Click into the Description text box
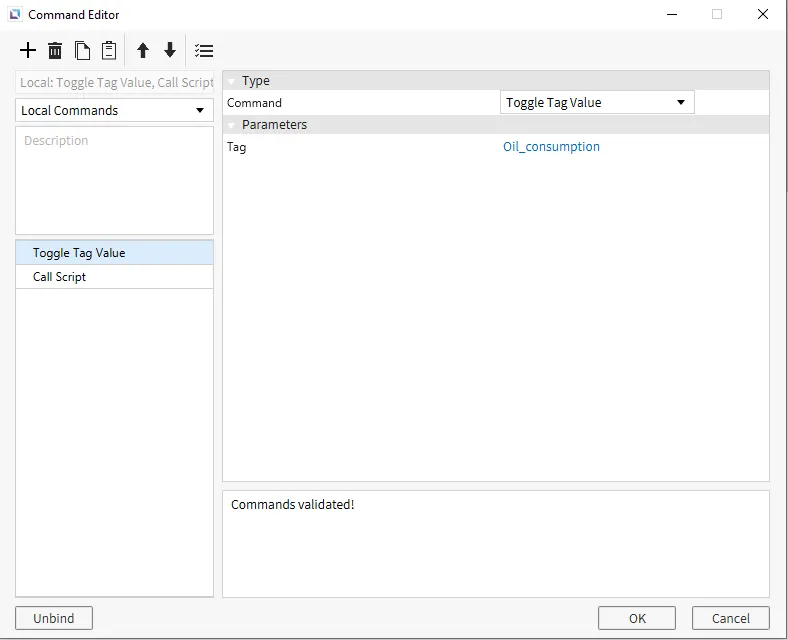Viewport: 788px width, 640px height. [114, 180]
